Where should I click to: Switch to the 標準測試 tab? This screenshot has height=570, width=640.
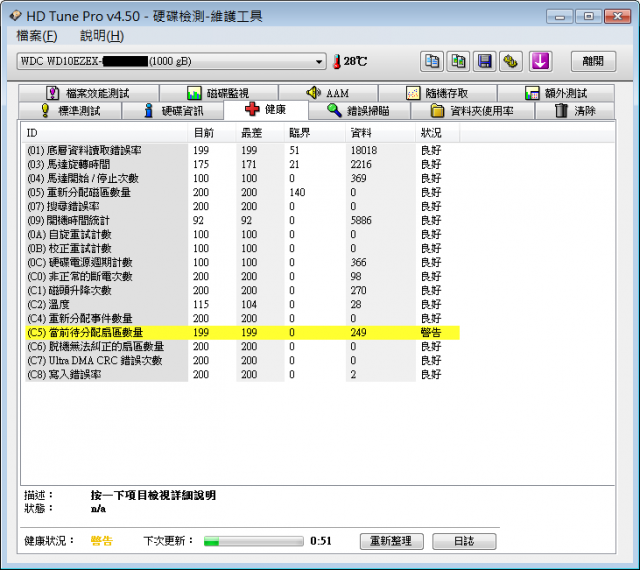[x=70, y=111]
